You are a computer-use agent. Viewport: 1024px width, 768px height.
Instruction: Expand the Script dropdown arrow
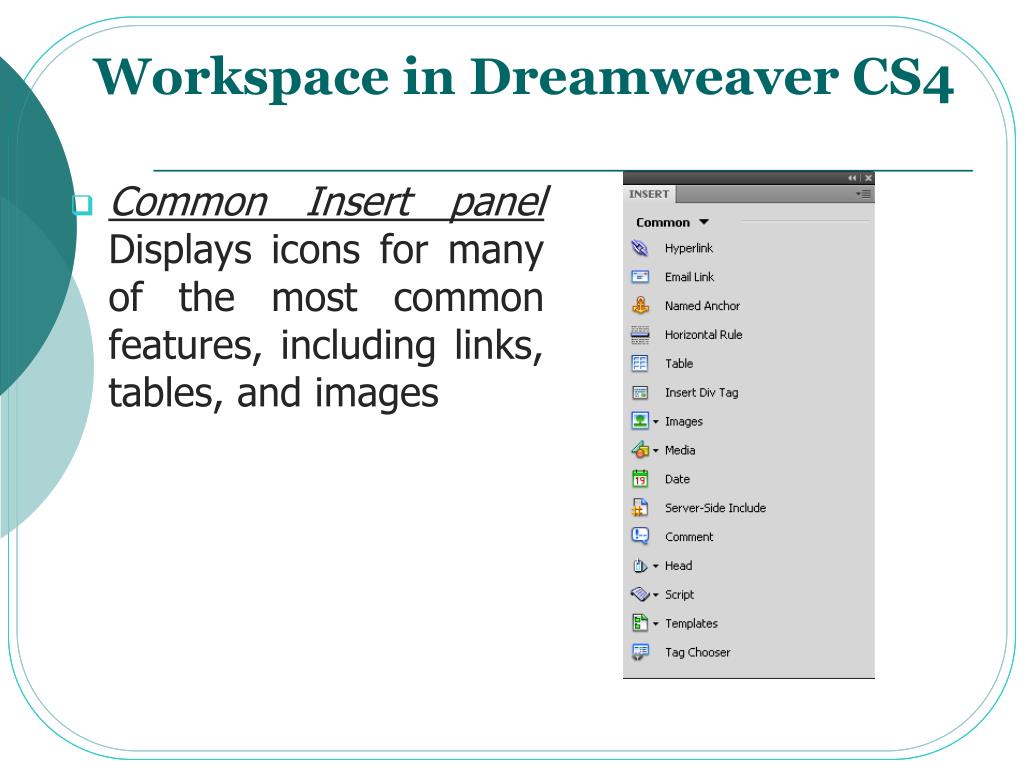click(x=656, y=594)
